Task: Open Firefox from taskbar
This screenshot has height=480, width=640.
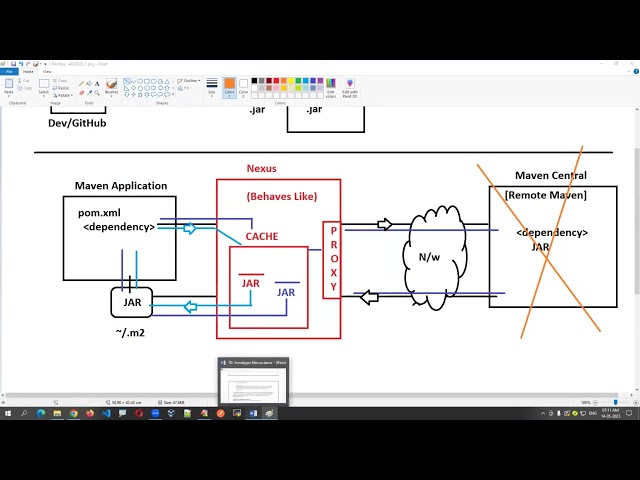Action: click(x=90, y=413)
